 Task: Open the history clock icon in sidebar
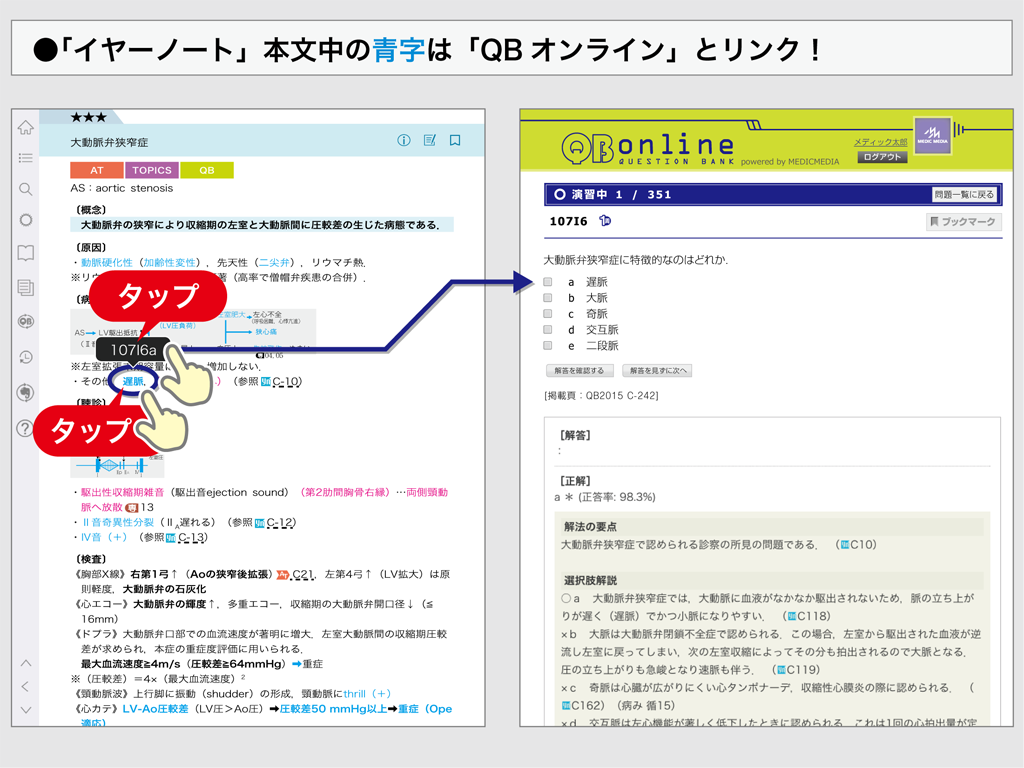coord(25,357)
